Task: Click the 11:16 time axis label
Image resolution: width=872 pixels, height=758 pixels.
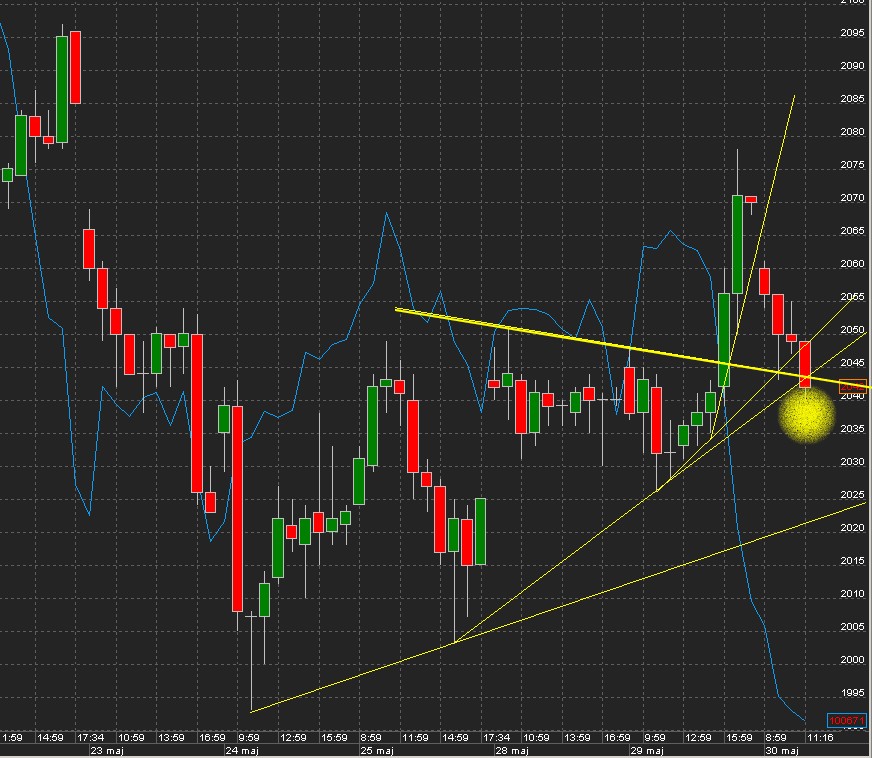Action: pyautogui.click(x=820, y=737)
